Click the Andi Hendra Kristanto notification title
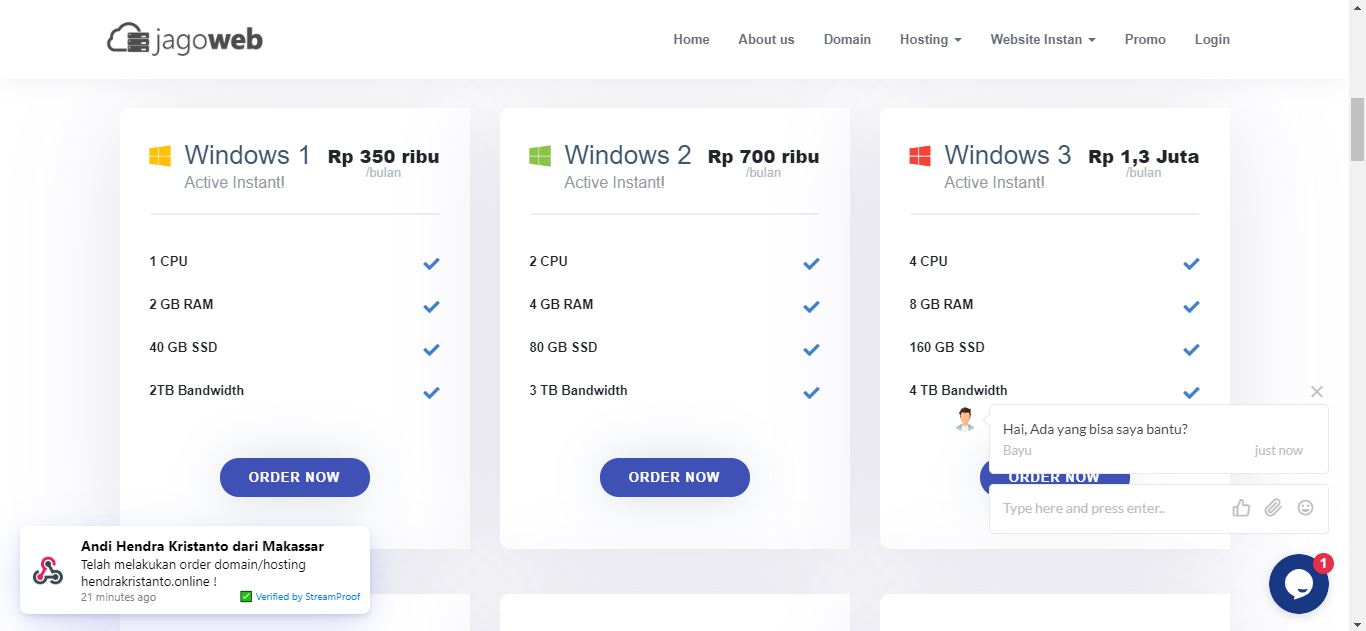 [x=202, y=546]
